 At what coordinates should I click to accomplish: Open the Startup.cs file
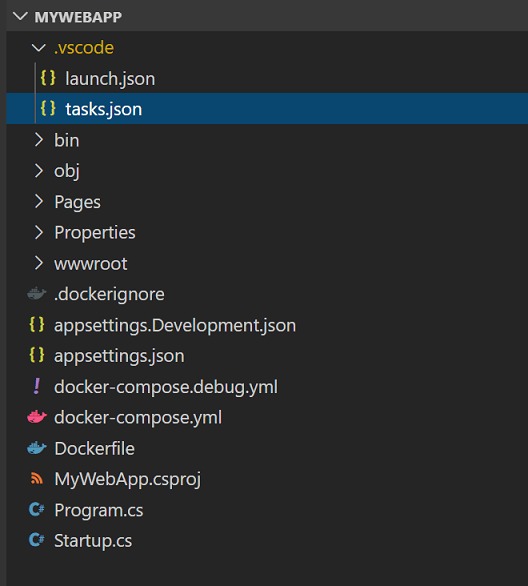click(x=93, y=541)
